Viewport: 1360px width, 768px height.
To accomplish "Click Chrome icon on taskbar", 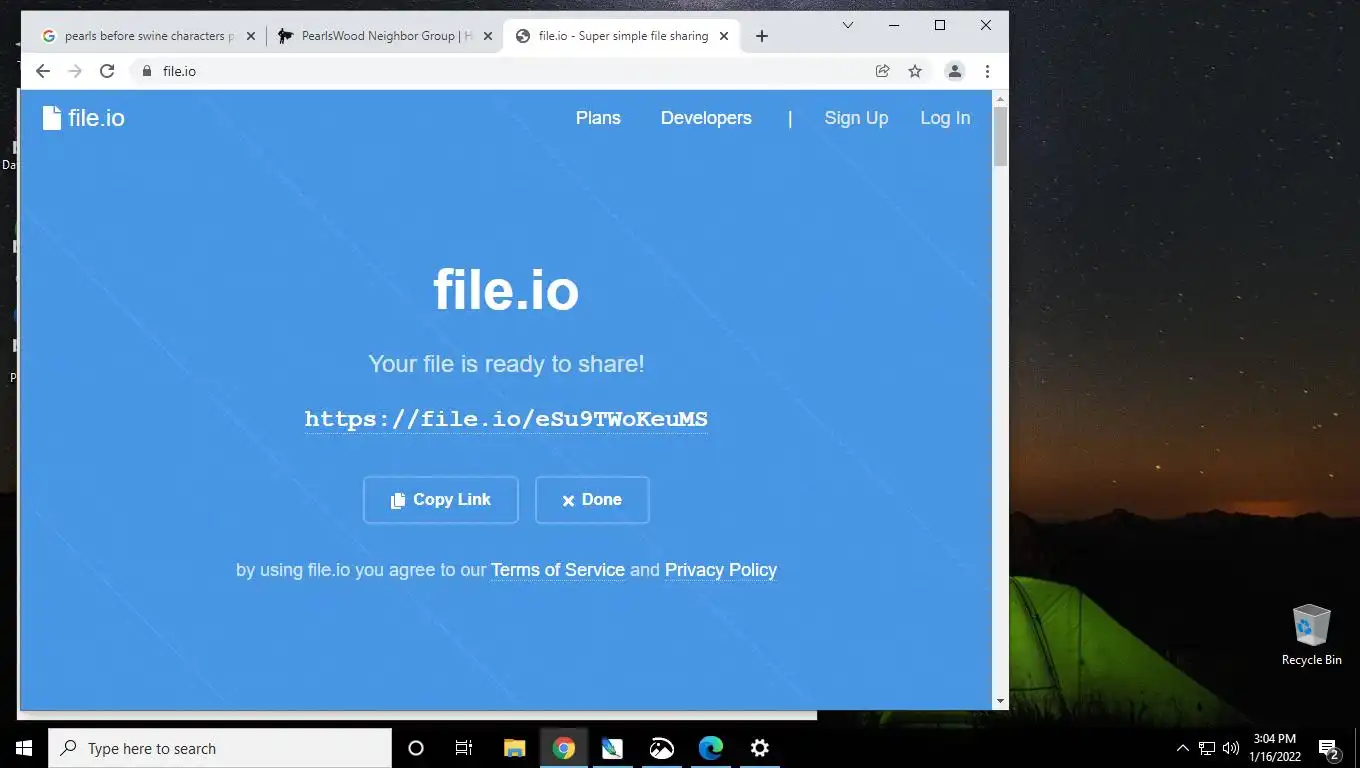I will pos(564,748).
